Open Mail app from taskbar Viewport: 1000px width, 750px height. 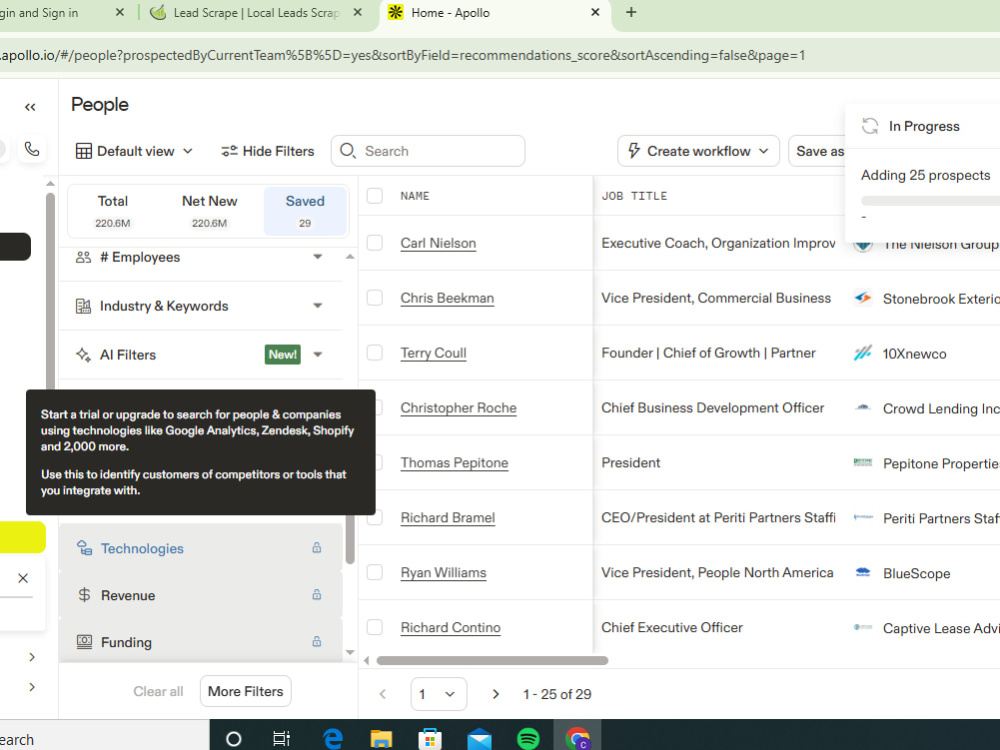479,739
